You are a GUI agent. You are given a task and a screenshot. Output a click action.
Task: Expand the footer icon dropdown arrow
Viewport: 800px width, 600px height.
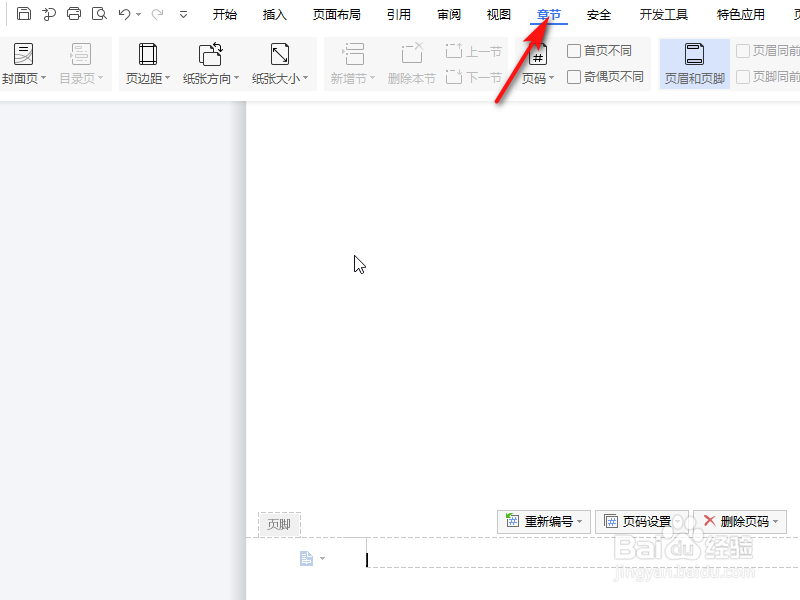point(322,559)
